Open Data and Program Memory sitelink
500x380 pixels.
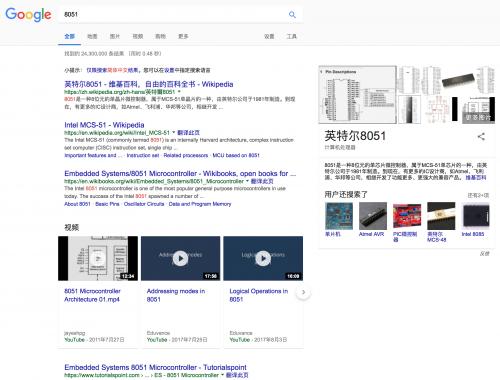pos(200,204)
